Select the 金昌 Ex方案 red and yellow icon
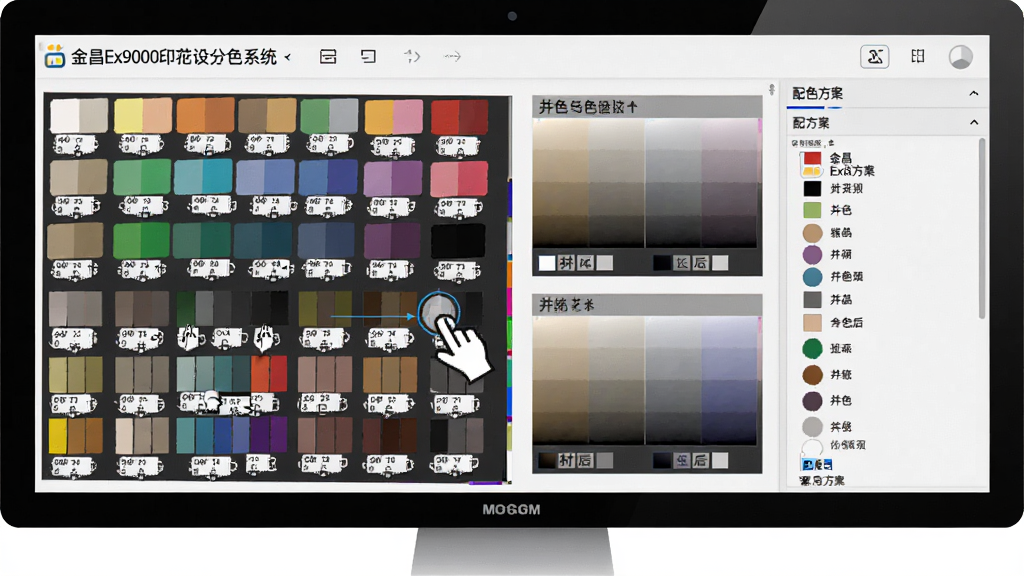This screenshot has width=1024, height=576. [812, 164]
